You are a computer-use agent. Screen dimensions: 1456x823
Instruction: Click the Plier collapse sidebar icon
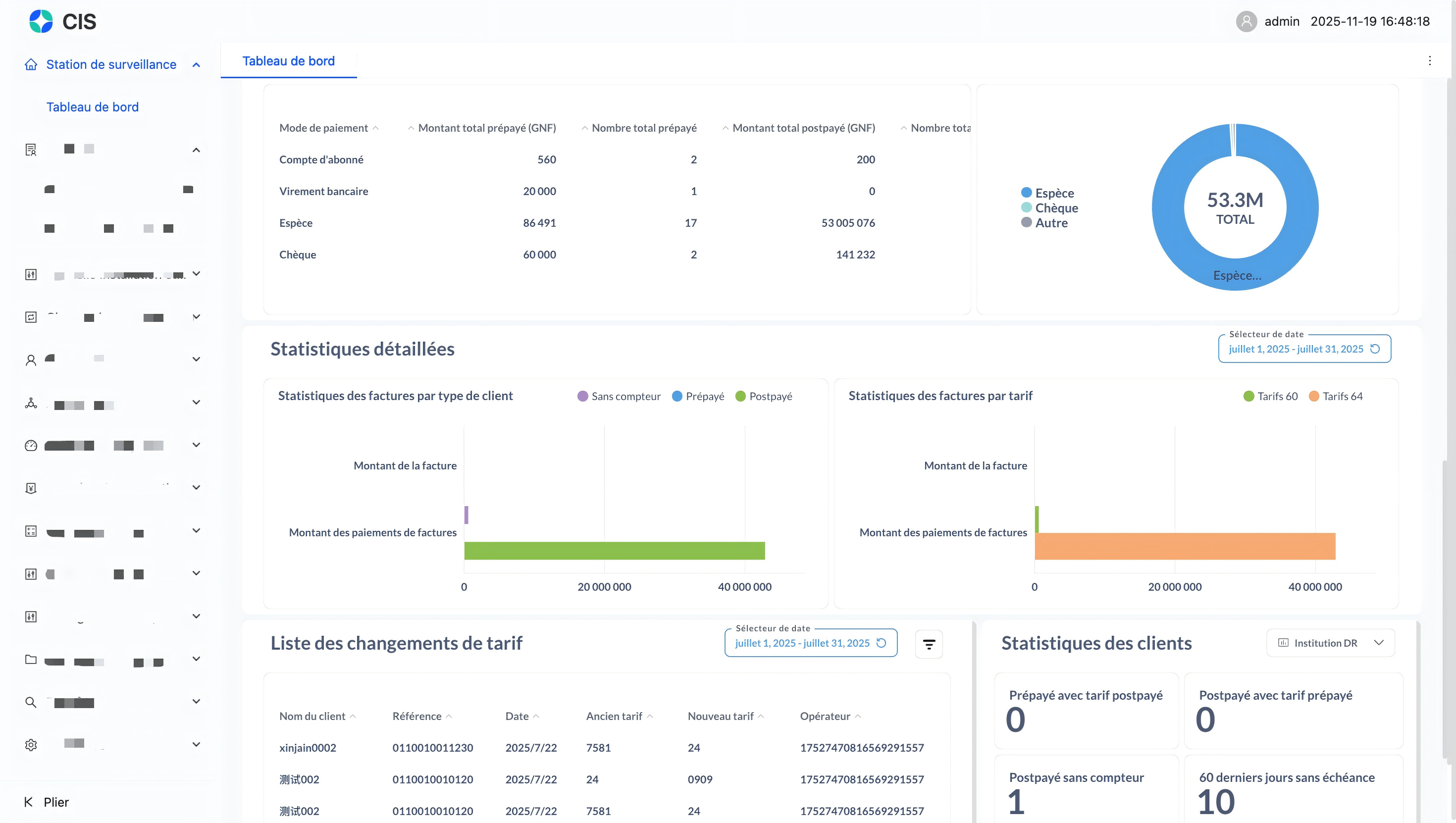[28, 802]
